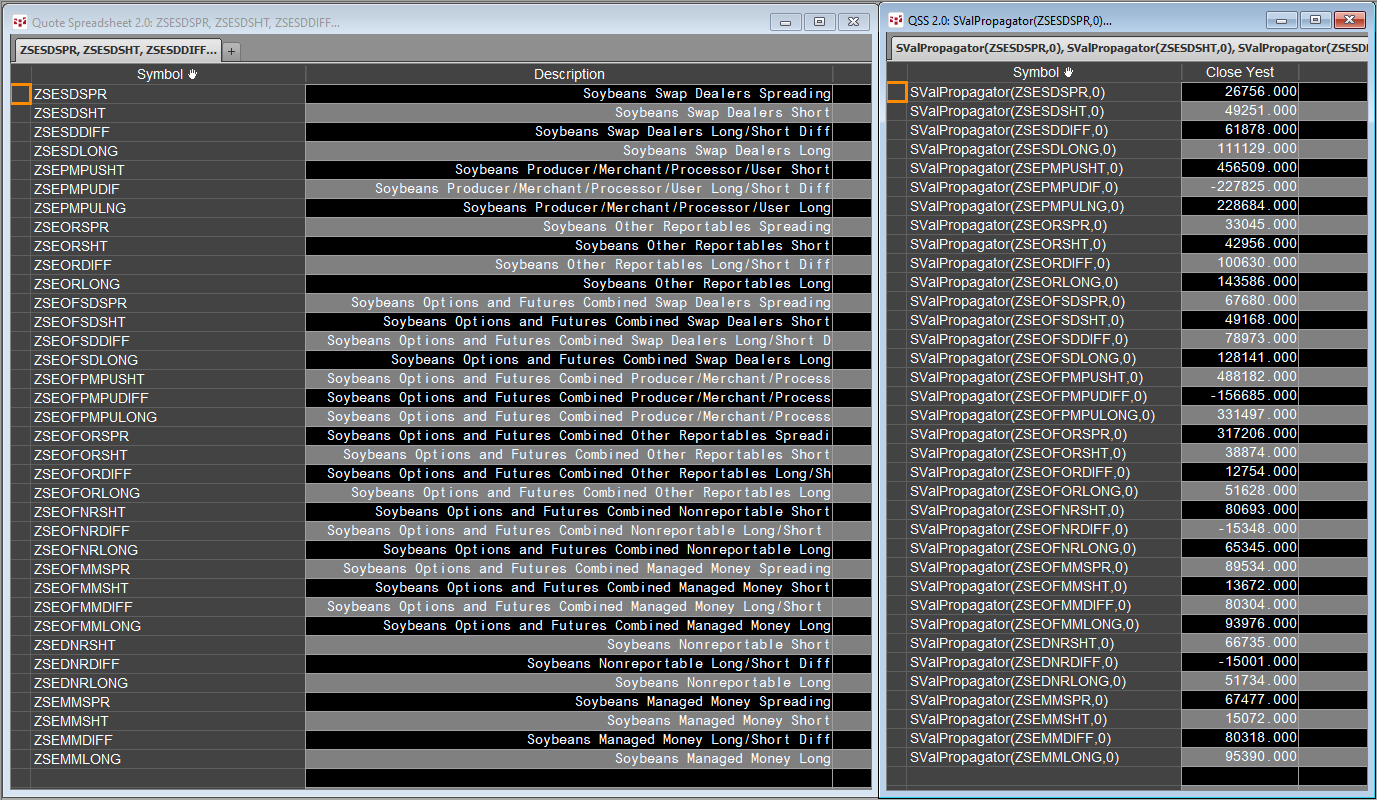Click Symbol column header in QSS window
Screen dimensions: 1377x800
(x=1043, y=72)
